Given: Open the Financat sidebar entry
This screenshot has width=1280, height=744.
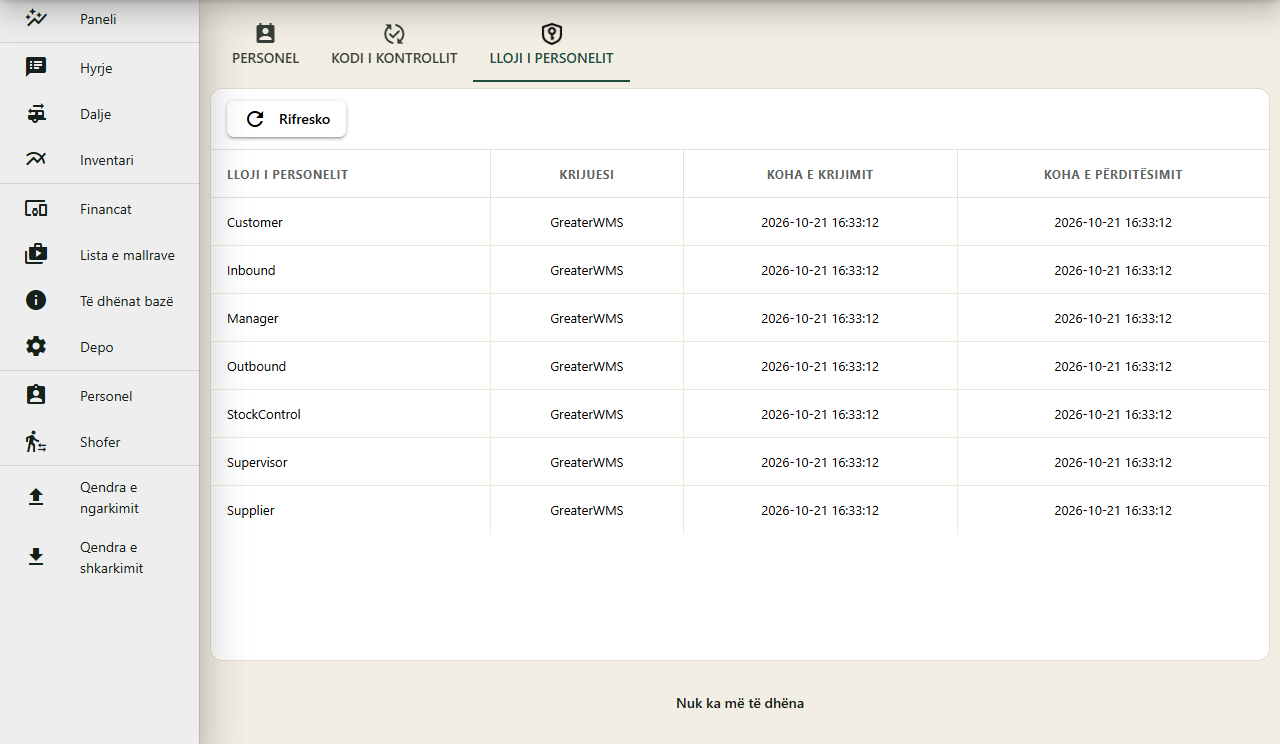Looking at the screenshot, I should tap(99, 209).
